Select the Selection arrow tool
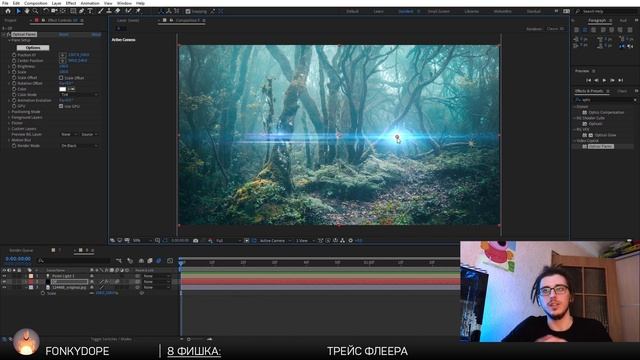 18,11
